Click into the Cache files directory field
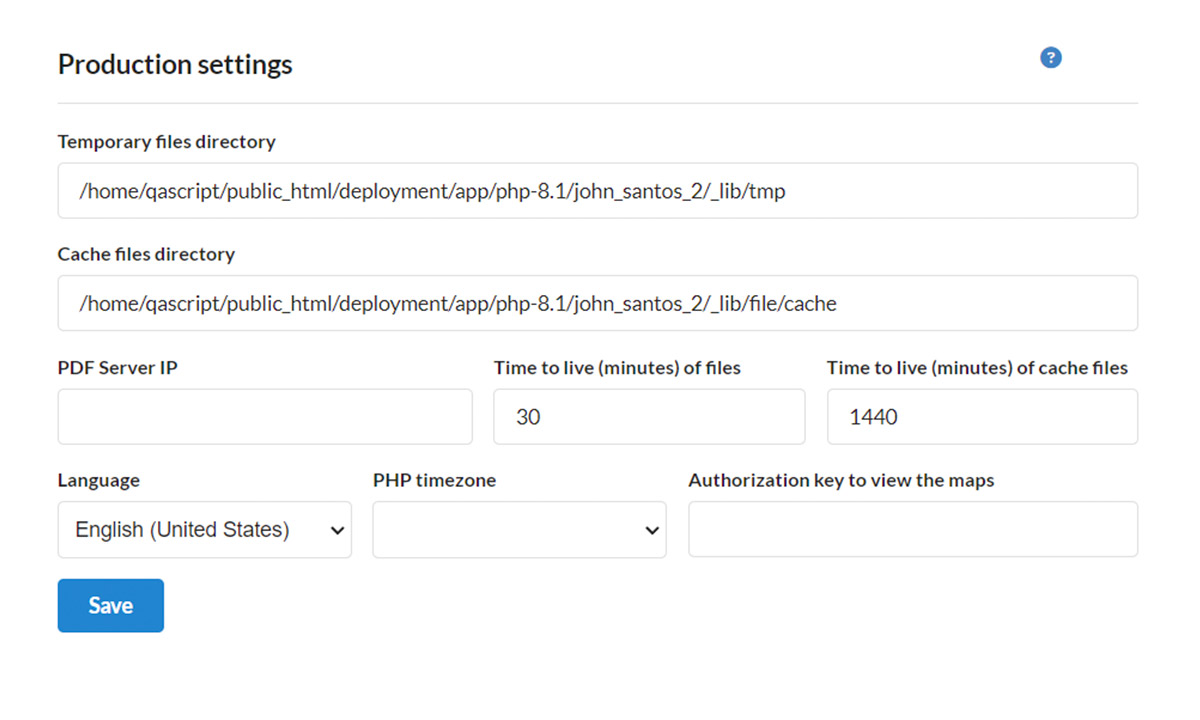Viewport: 1200px width, 720px height. pyautogui.click(x=597, y=303)
